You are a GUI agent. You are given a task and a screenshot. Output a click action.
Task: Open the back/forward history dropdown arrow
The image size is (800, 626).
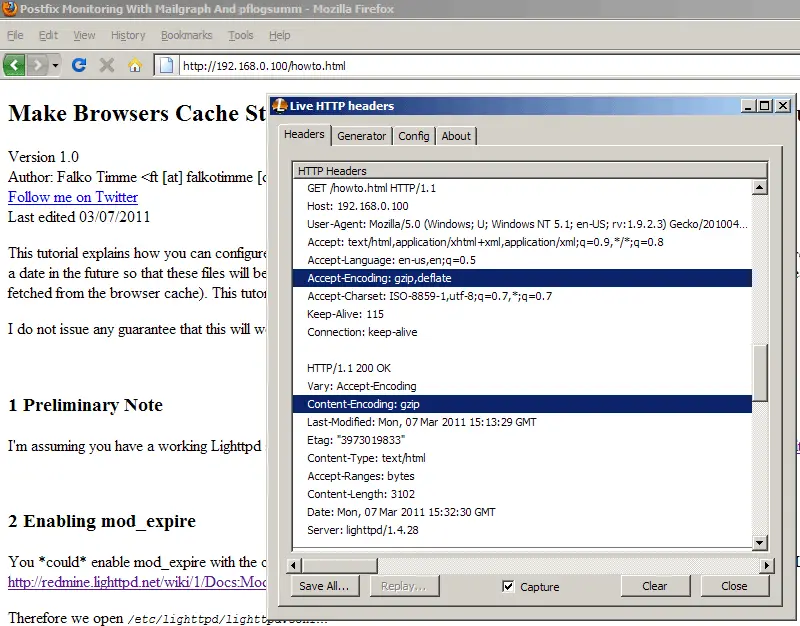click(x=55, y=65)
